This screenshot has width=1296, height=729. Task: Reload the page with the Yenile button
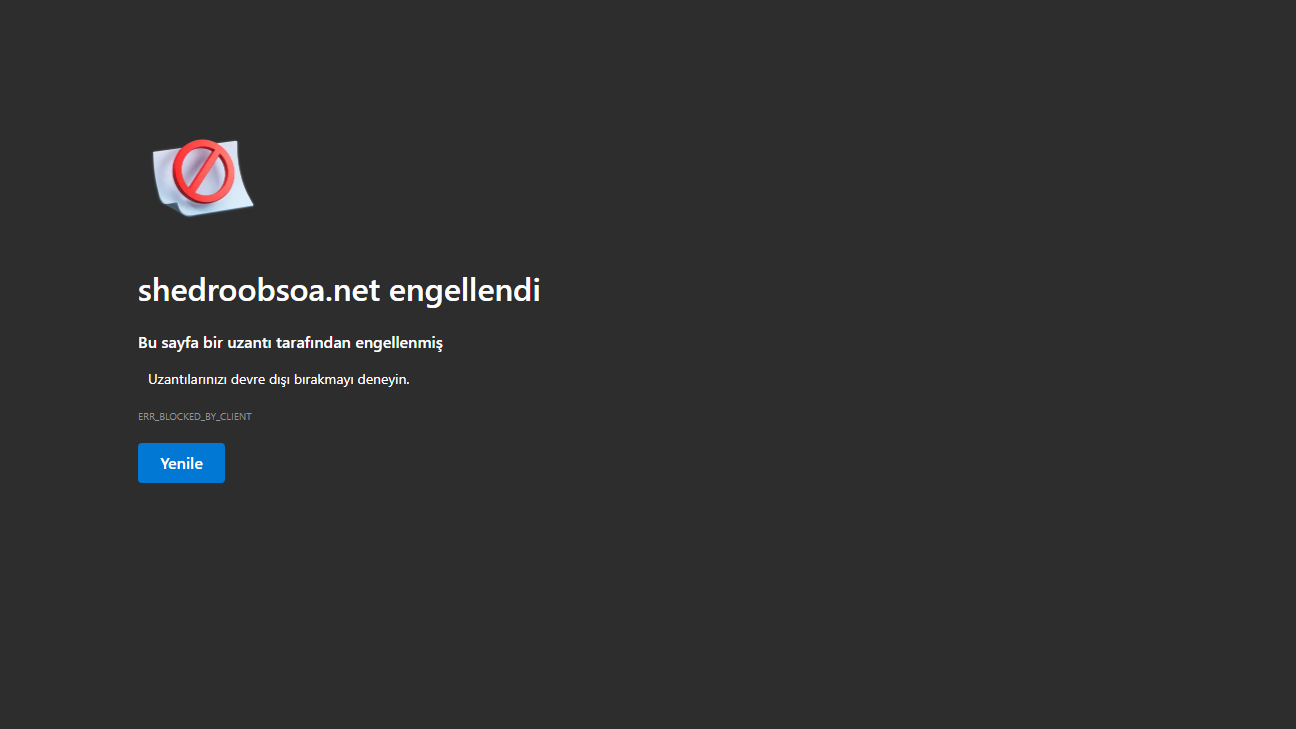181,463
